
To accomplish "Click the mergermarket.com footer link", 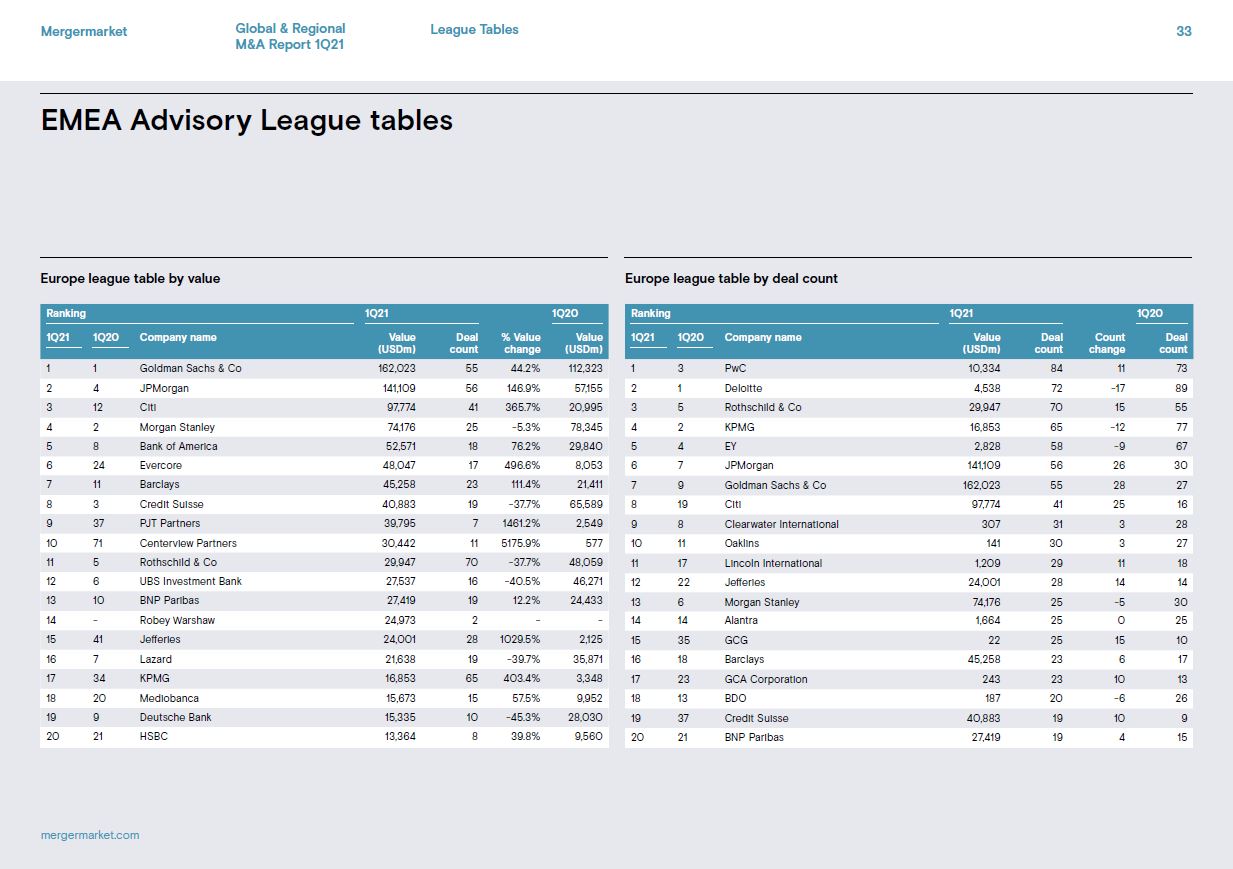I will 90,834.
